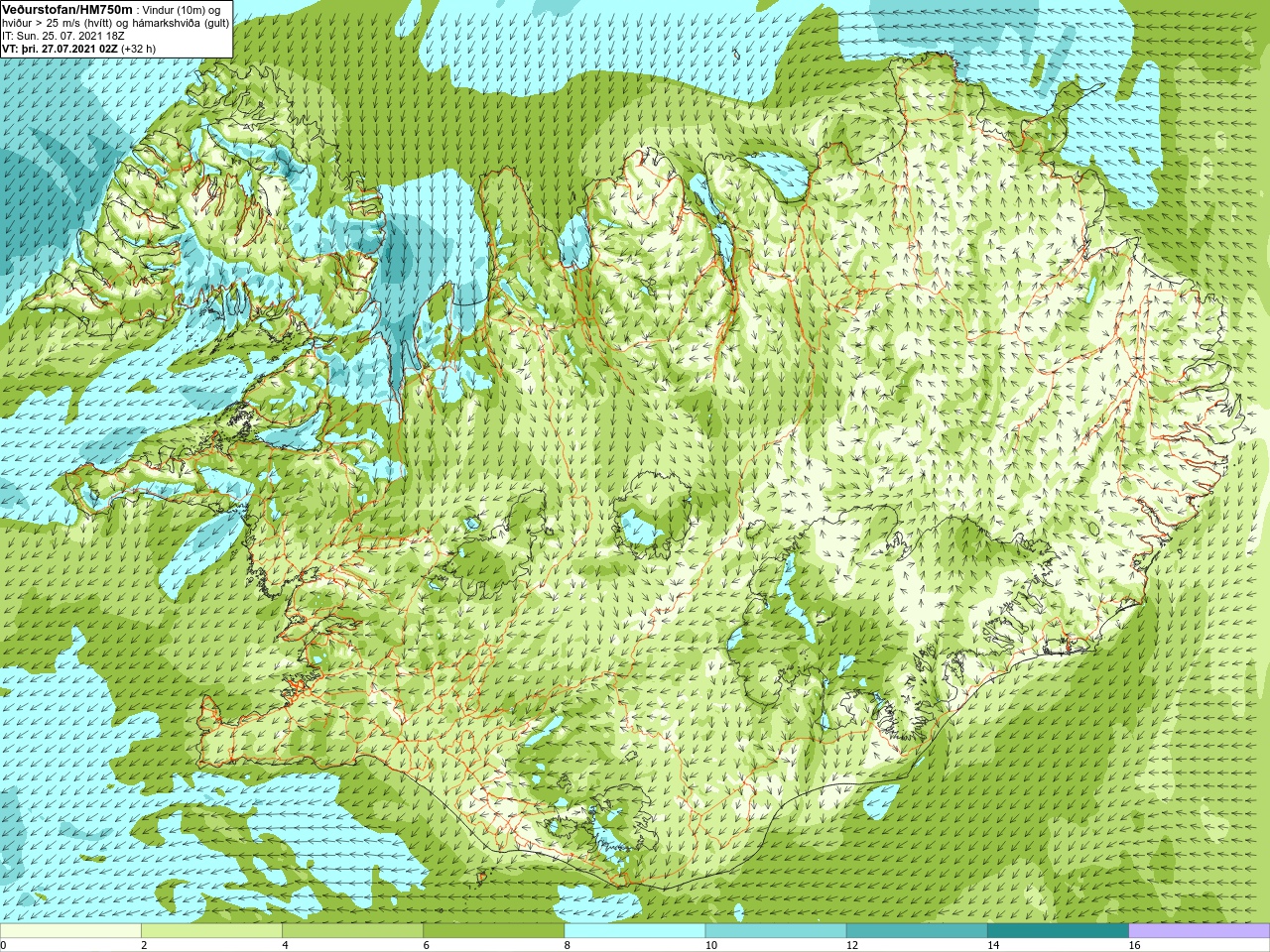Viewport: 1270px width, 952px height.
Task: Click the valid time 'VT: þri. 27.07.2021 02Z'
Action: coord(60,48)
